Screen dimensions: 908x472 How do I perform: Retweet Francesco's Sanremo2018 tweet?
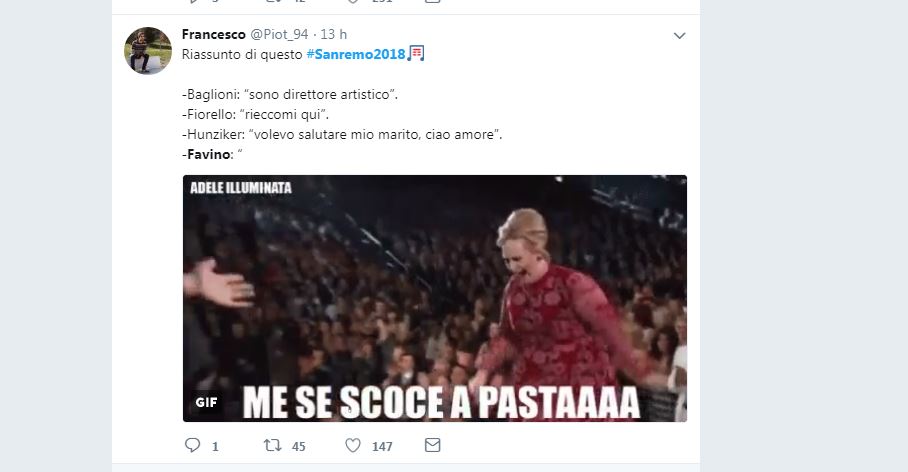pos(272,445)
